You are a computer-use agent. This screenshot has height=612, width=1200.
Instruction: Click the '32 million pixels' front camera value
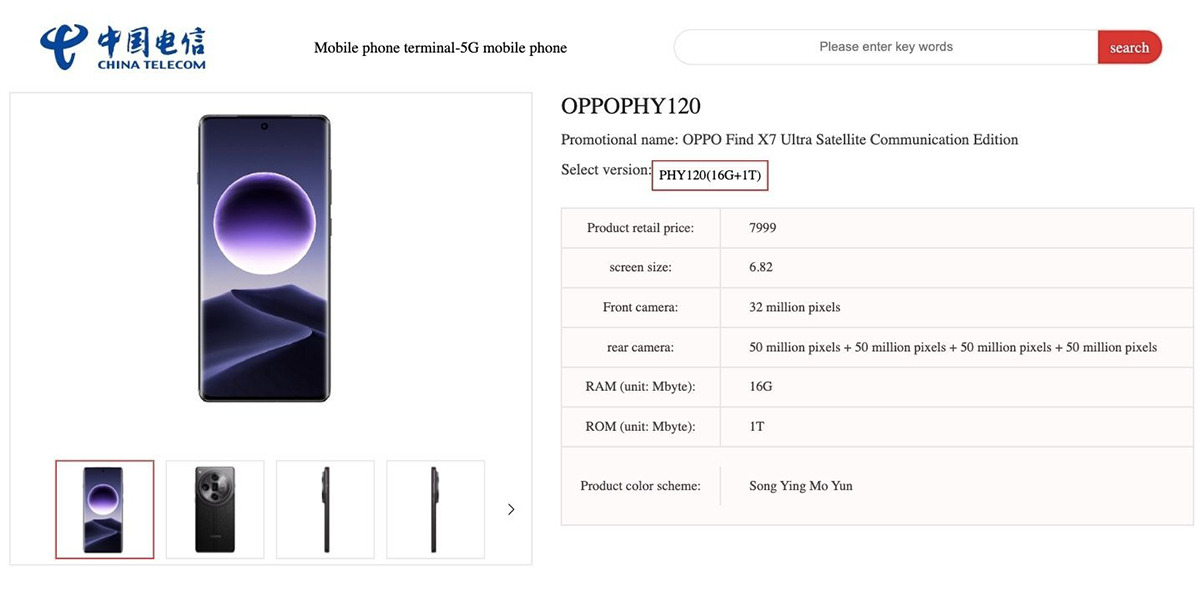(795, 307)
